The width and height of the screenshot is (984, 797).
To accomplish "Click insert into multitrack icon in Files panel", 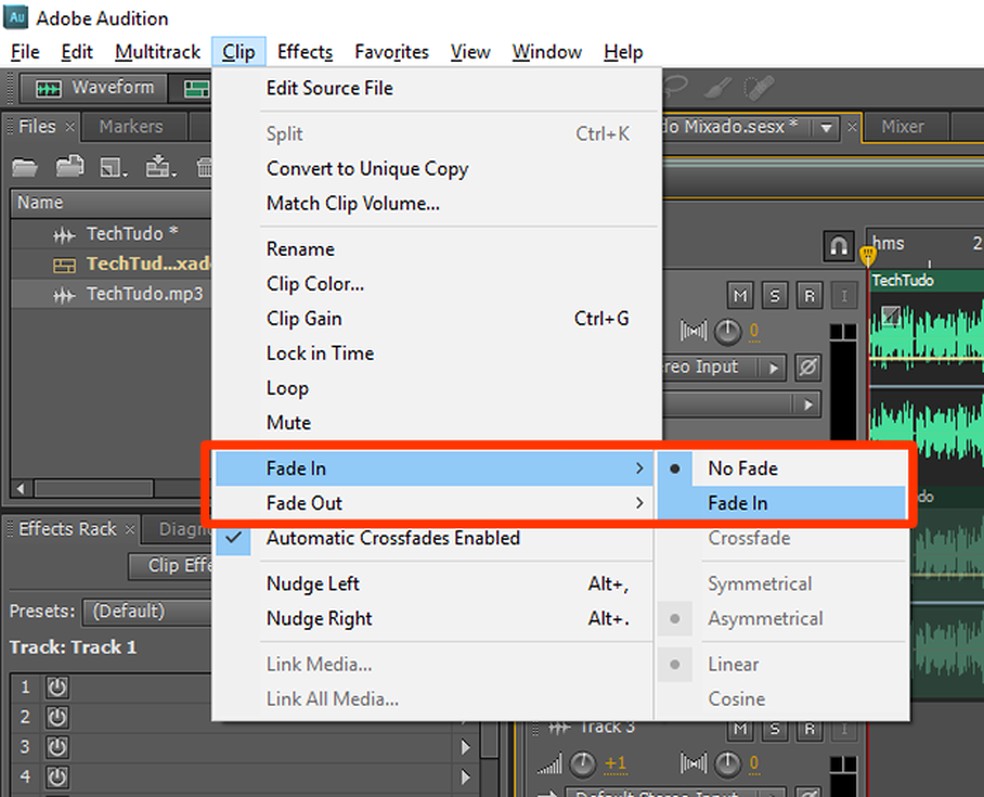I will coord(161,166).
